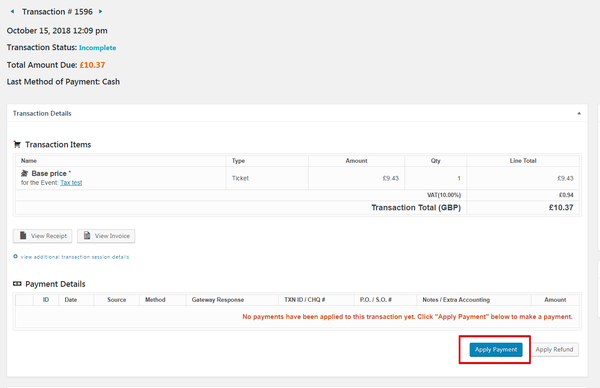Click the £10.37 total amount due

[x=92, y=65]
